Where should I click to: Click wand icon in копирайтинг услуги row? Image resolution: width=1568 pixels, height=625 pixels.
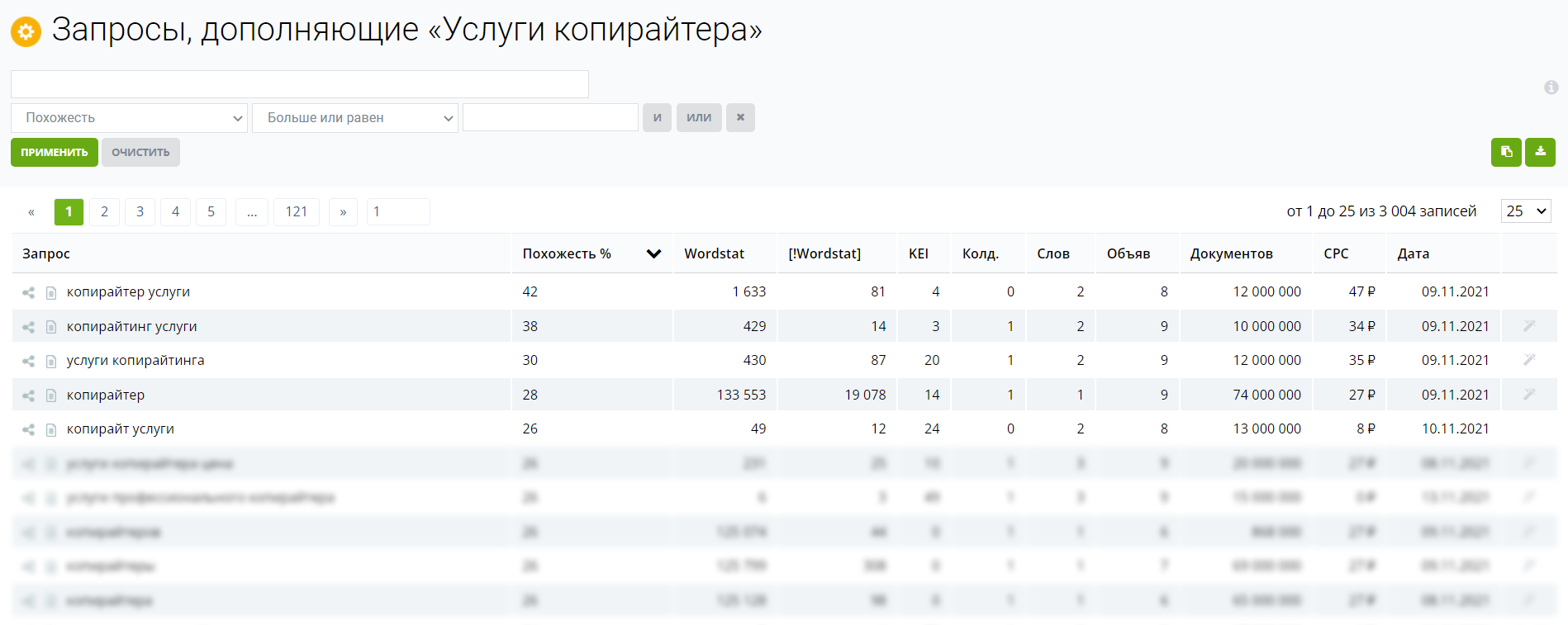[x=1529, y=326]
